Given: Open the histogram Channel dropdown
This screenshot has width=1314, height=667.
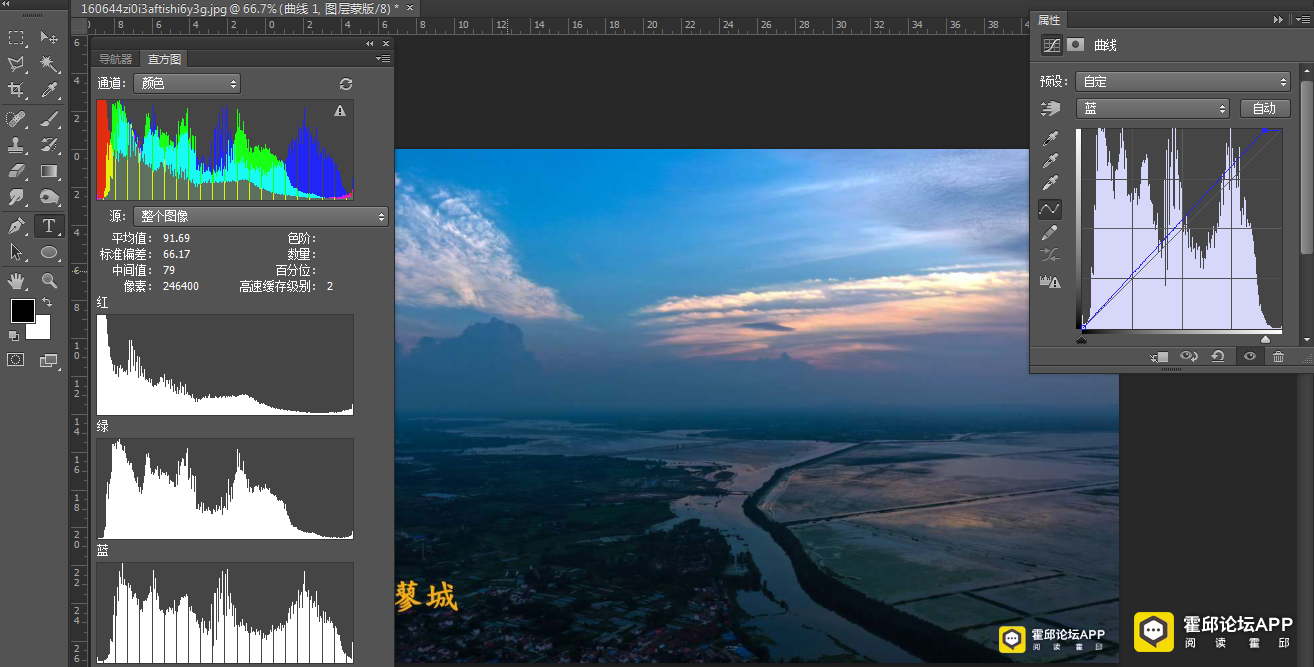Looking at the screenshot, I should [x=187, y=84].
